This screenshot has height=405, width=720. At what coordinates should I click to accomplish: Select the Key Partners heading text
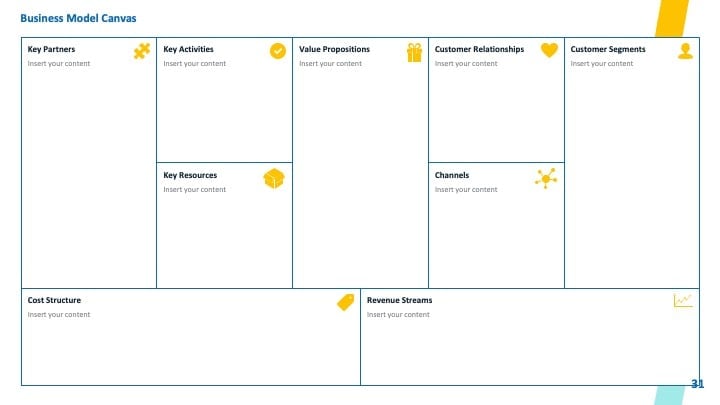51,49
